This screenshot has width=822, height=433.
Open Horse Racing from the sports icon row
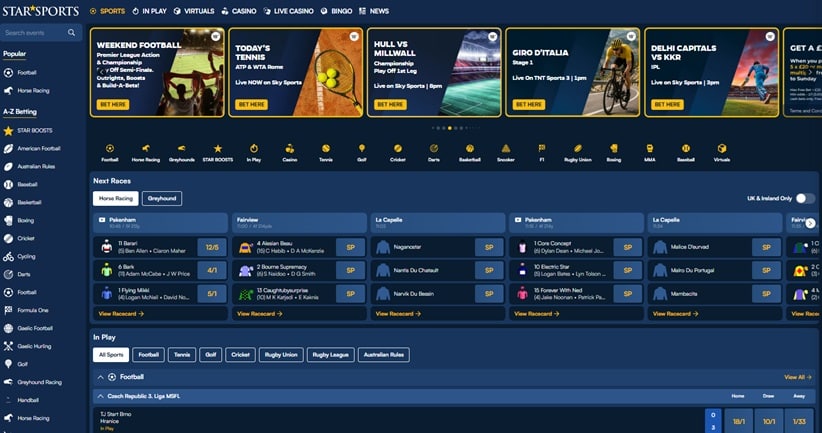coord(146,153)
